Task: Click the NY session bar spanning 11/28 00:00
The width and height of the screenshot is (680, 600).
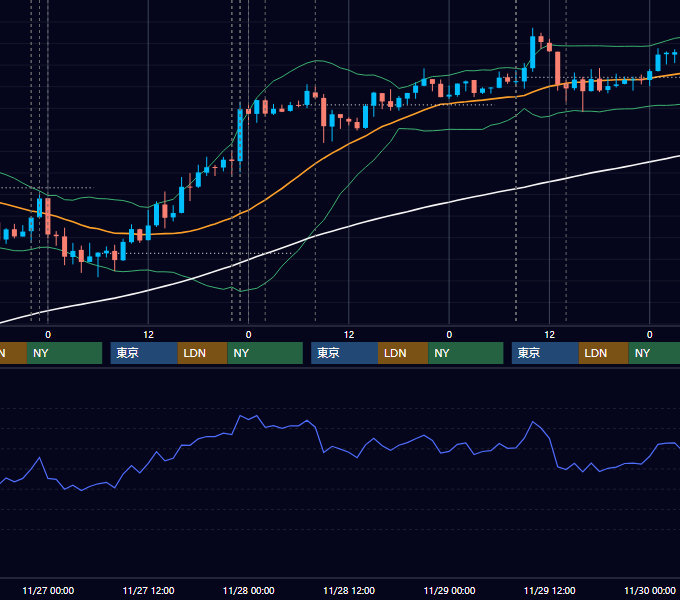Action: click(x=265, y=353)
